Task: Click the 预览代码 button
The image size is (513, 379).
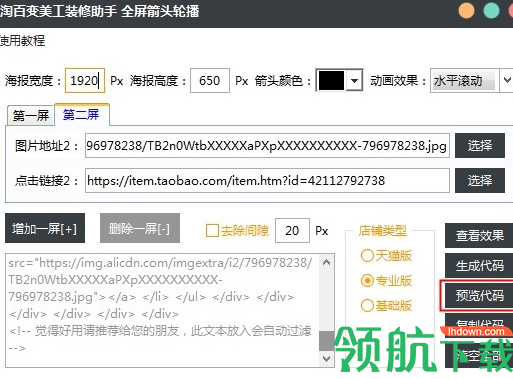Action: pyautogui.click(x=479, y=295)
